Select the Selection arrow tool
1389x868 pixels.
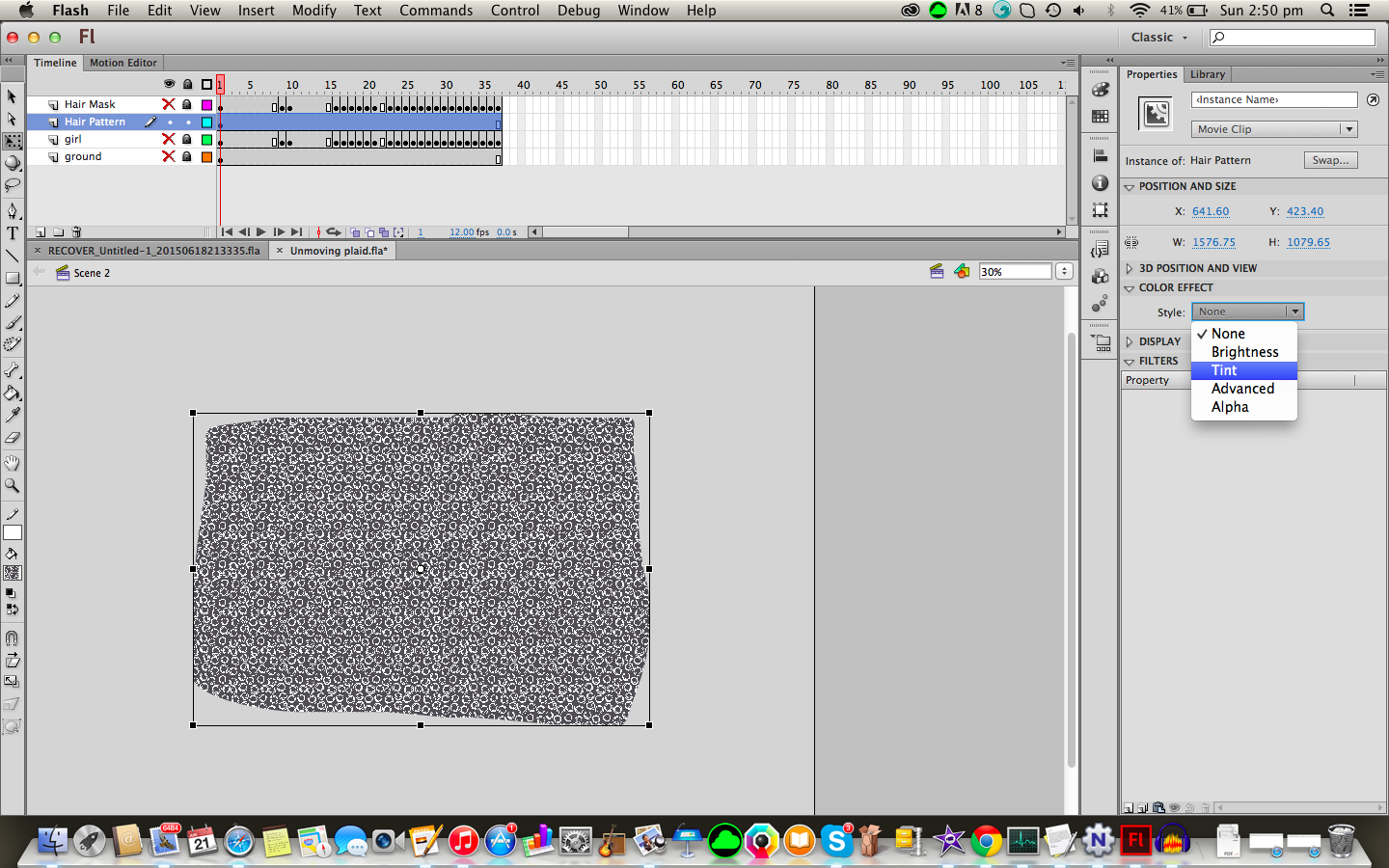pos(12,96)
